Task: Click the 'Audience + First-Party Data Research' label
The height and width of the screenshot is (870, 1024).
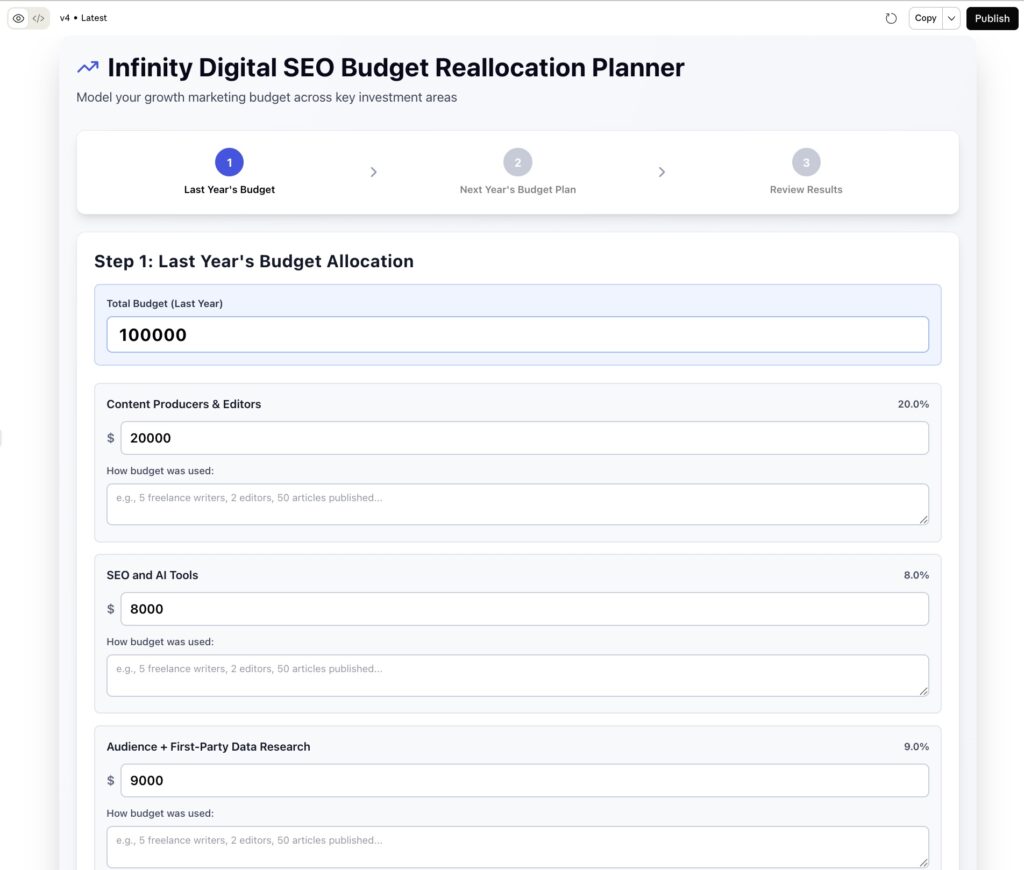Action: coord(208,747)
